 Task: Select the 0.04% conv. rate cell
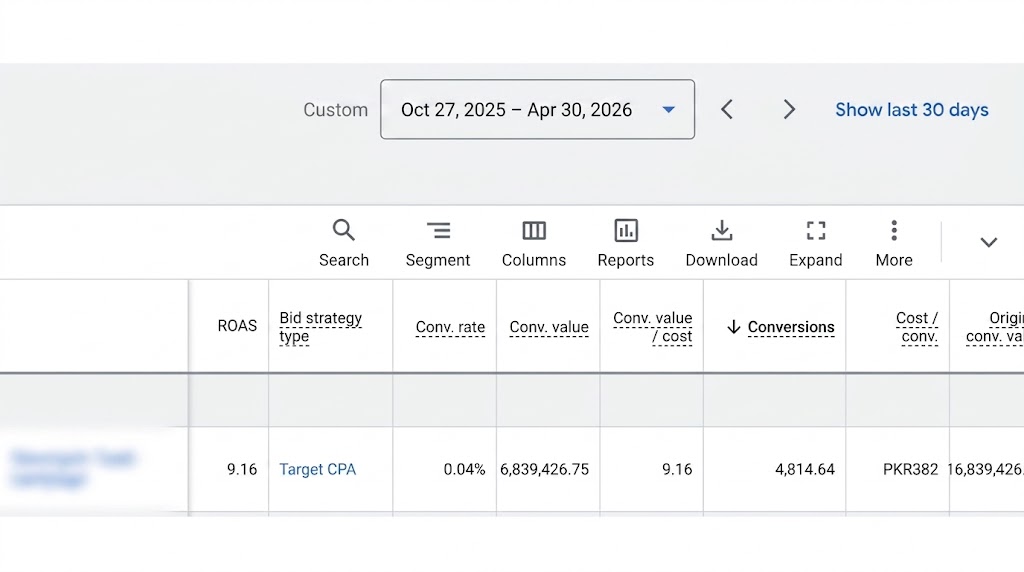(445, 469)
